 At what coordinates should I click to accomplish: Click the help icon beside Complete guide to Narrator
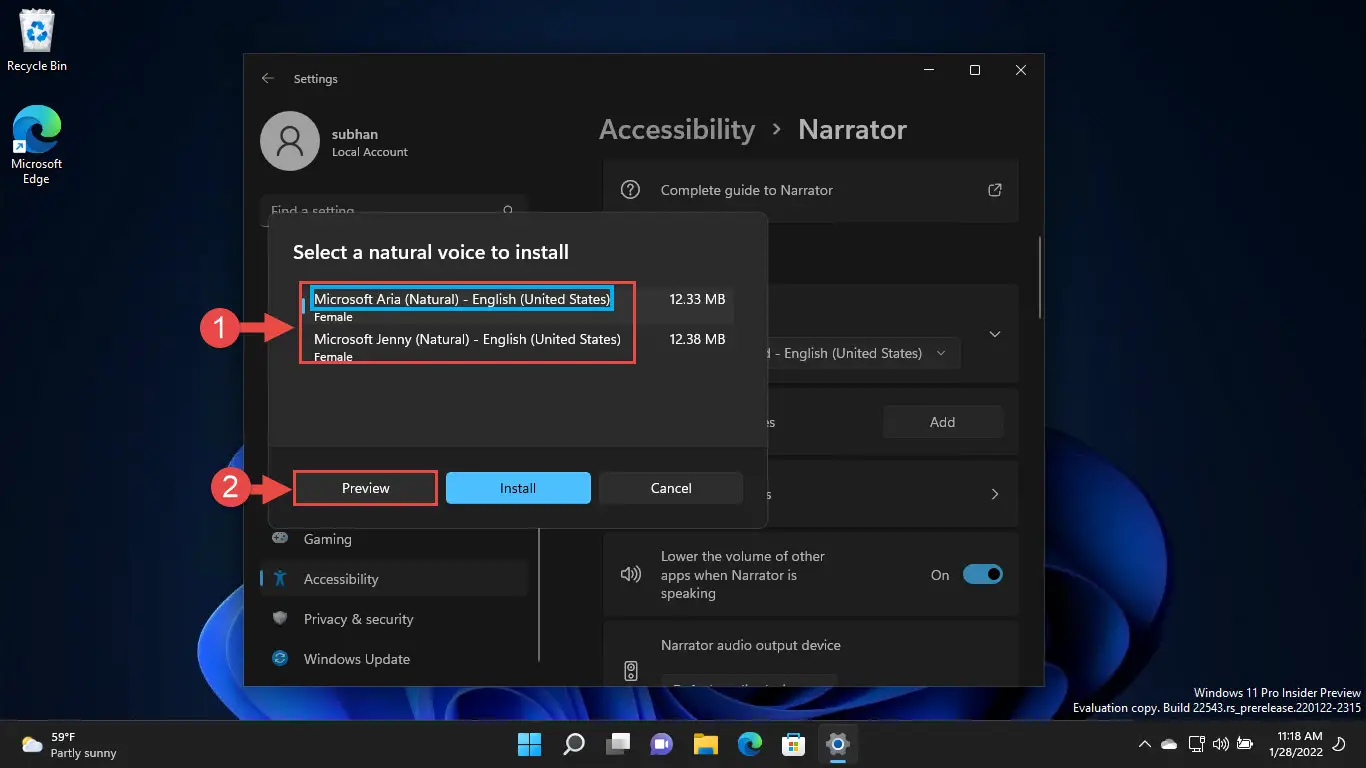(x=630, y=190)
